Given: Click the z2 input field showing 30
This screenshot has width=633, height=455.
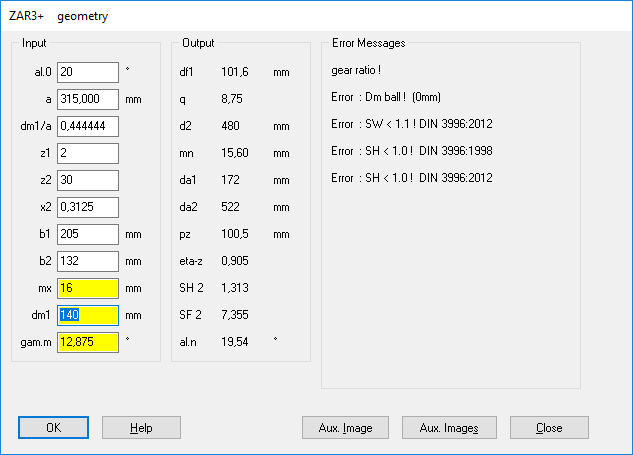Looking at the screenshot, I should coord(88,180).
